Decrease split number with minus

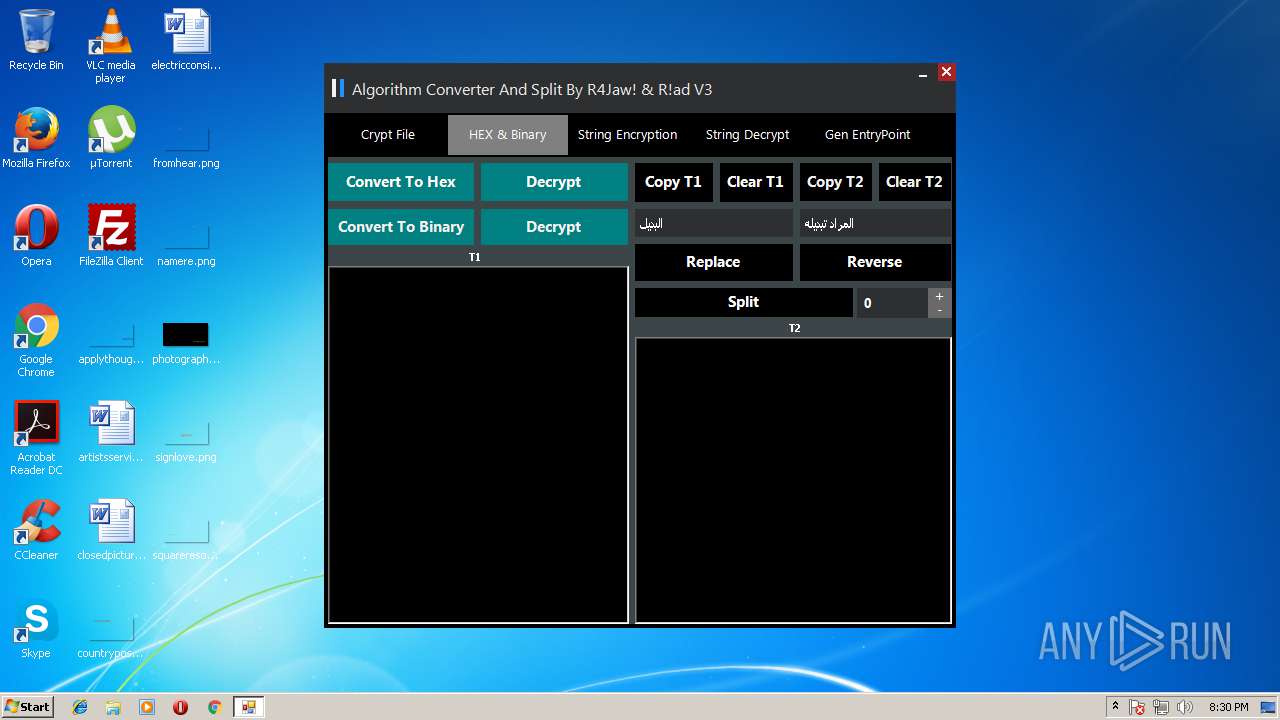(939, 310)
